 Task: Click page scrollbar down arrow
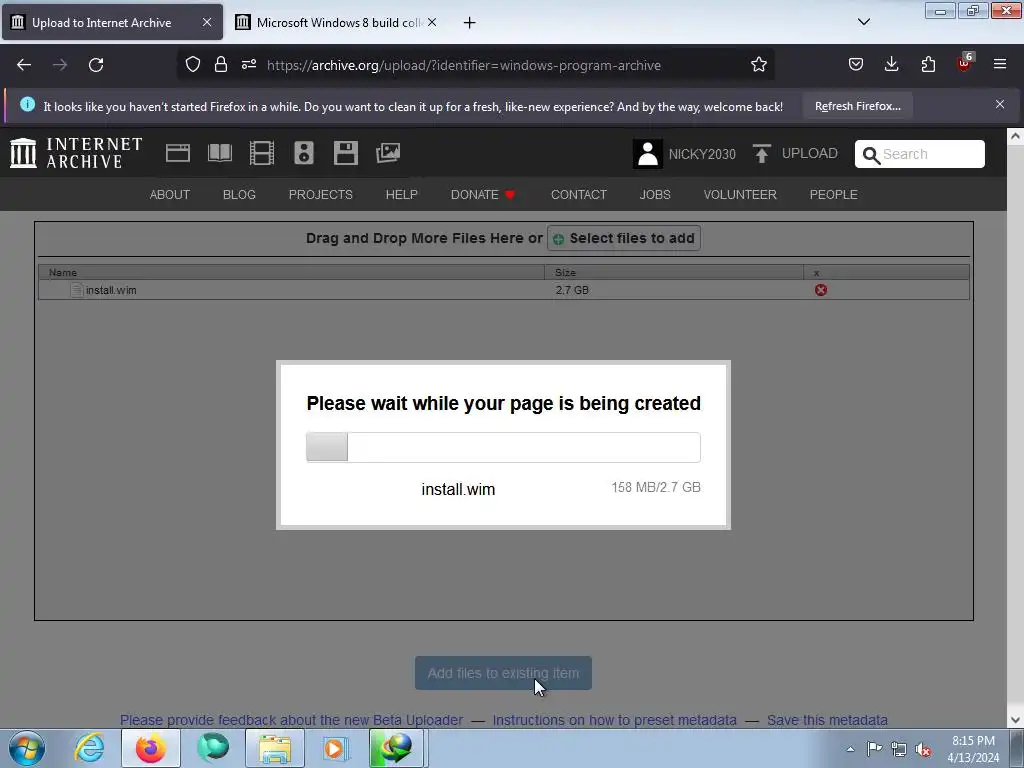click(1015, 720)
